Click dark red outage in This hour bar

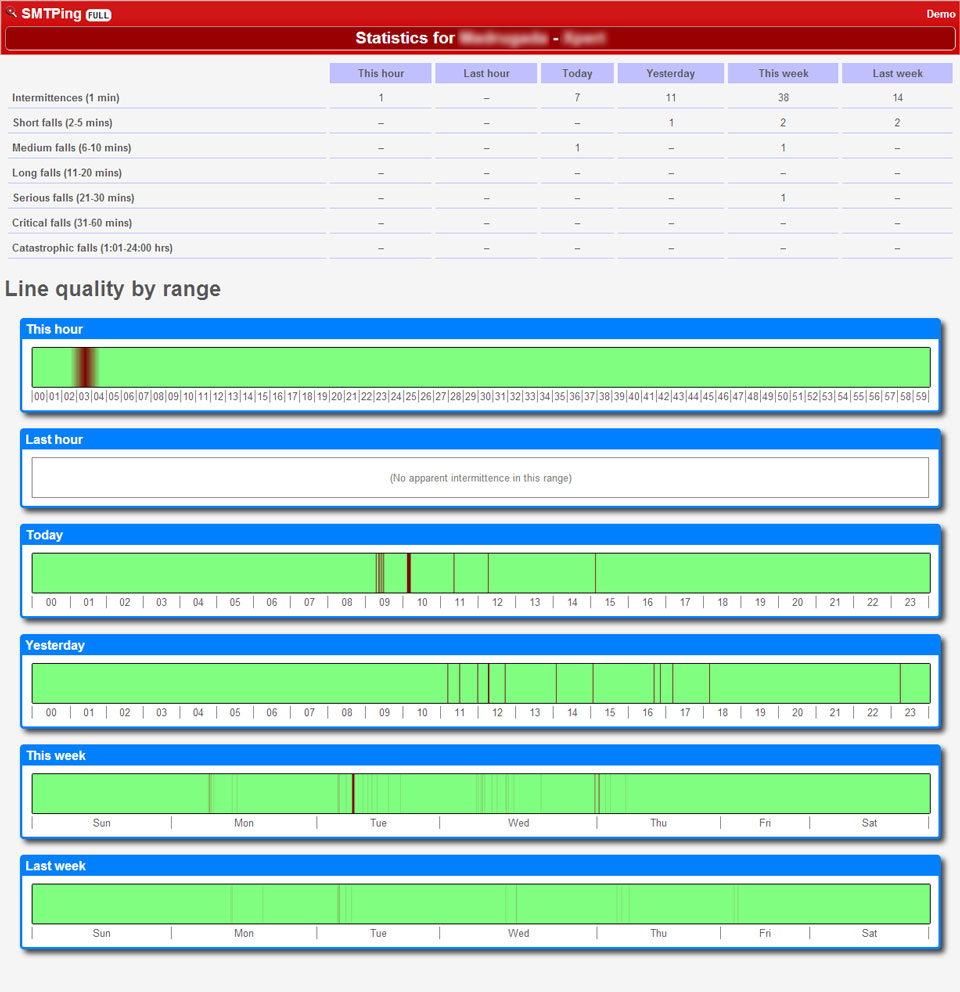click(x=86, y=367)
